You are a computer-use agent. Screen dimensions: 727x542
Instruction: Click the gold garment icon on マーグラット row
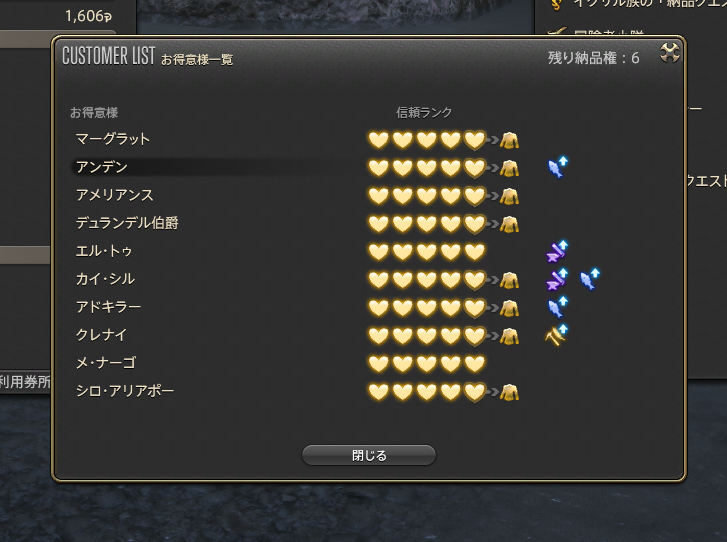coord(509,140)
